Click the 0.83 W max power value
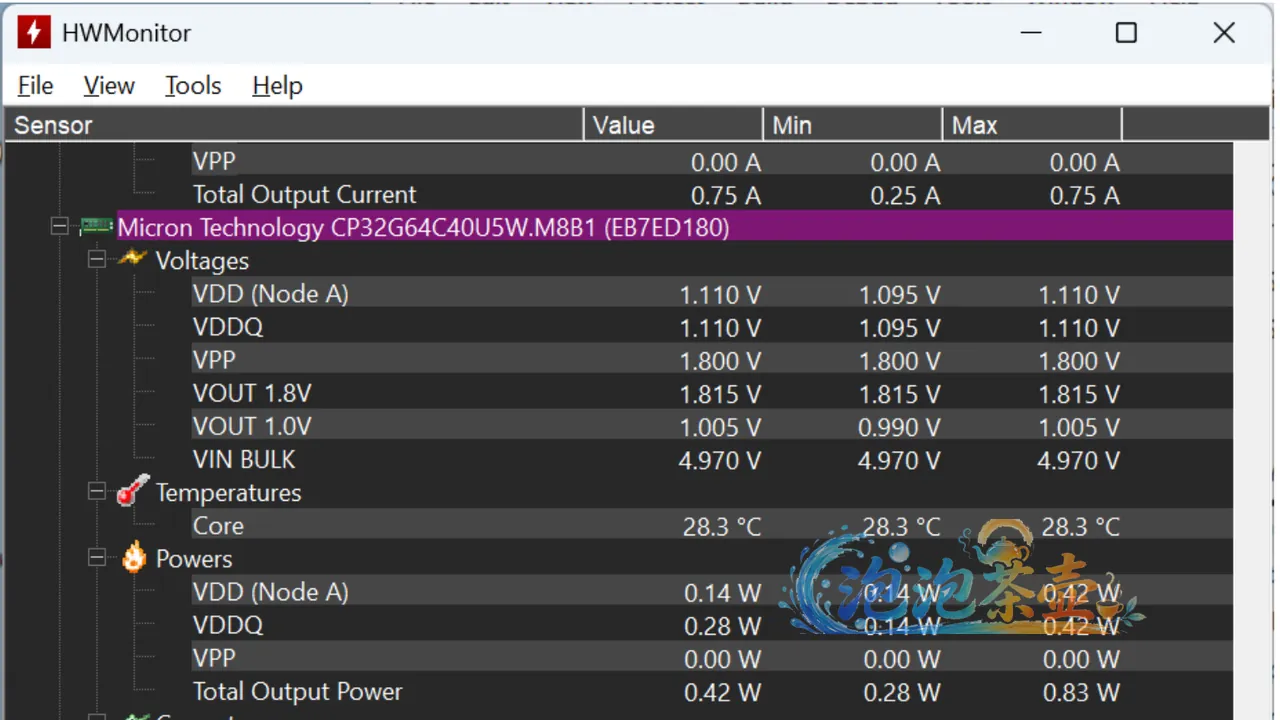Image resolution: width=1280 pixels, height=720 pixels. tap(1081, 692)
